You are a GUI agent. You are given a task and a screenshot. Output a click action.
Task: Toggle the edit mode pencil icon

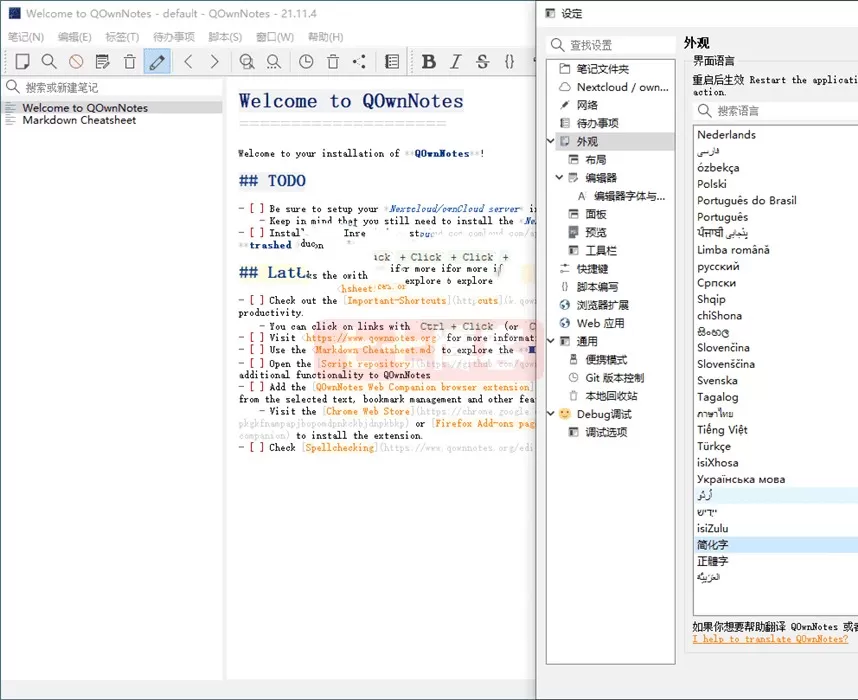pos(157,61)
